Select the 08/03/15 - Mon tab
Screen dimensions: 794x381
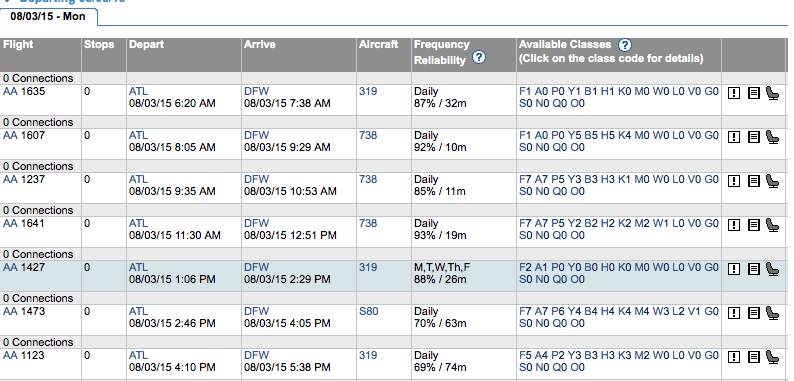48,17
